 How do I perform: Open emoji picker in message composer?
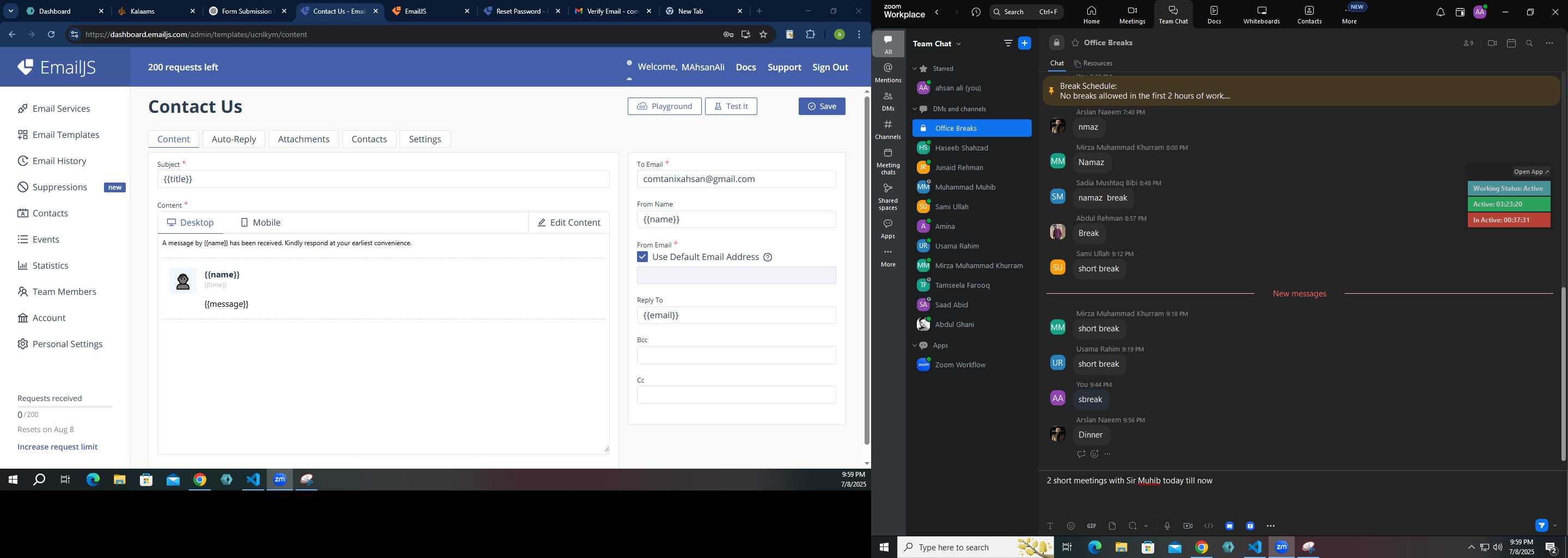click(x=1071, y=526)
